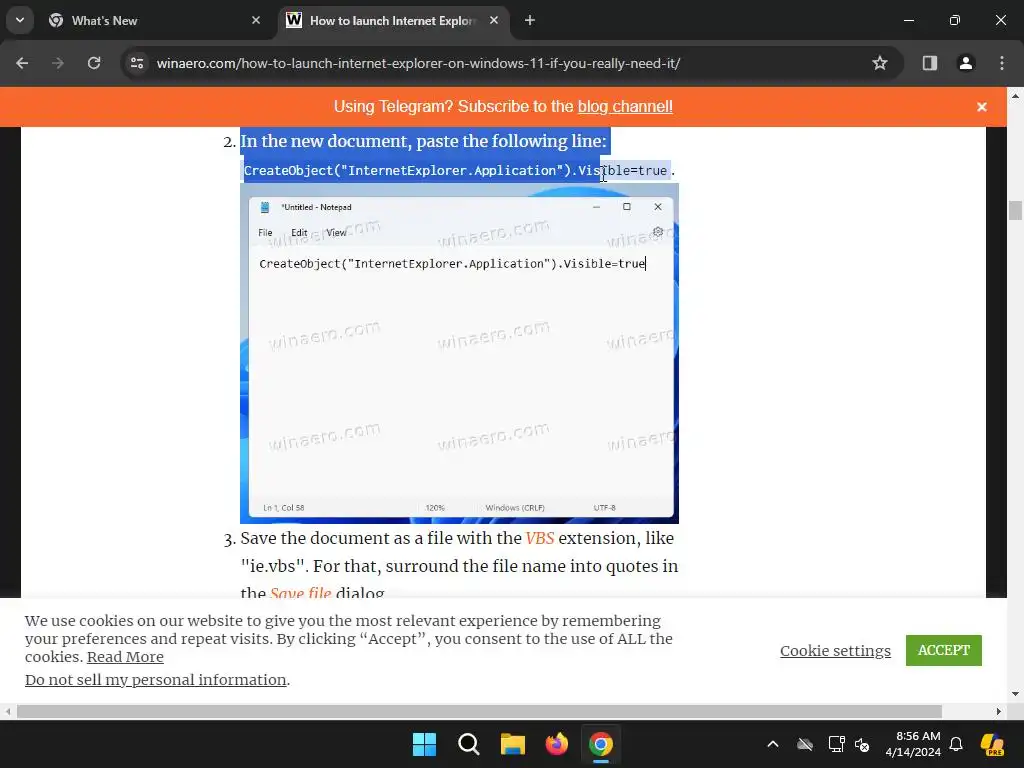Viewport: 1024px width, 768px height.
Task: Click the cloud sync tray icon
Action: [805, 744]
